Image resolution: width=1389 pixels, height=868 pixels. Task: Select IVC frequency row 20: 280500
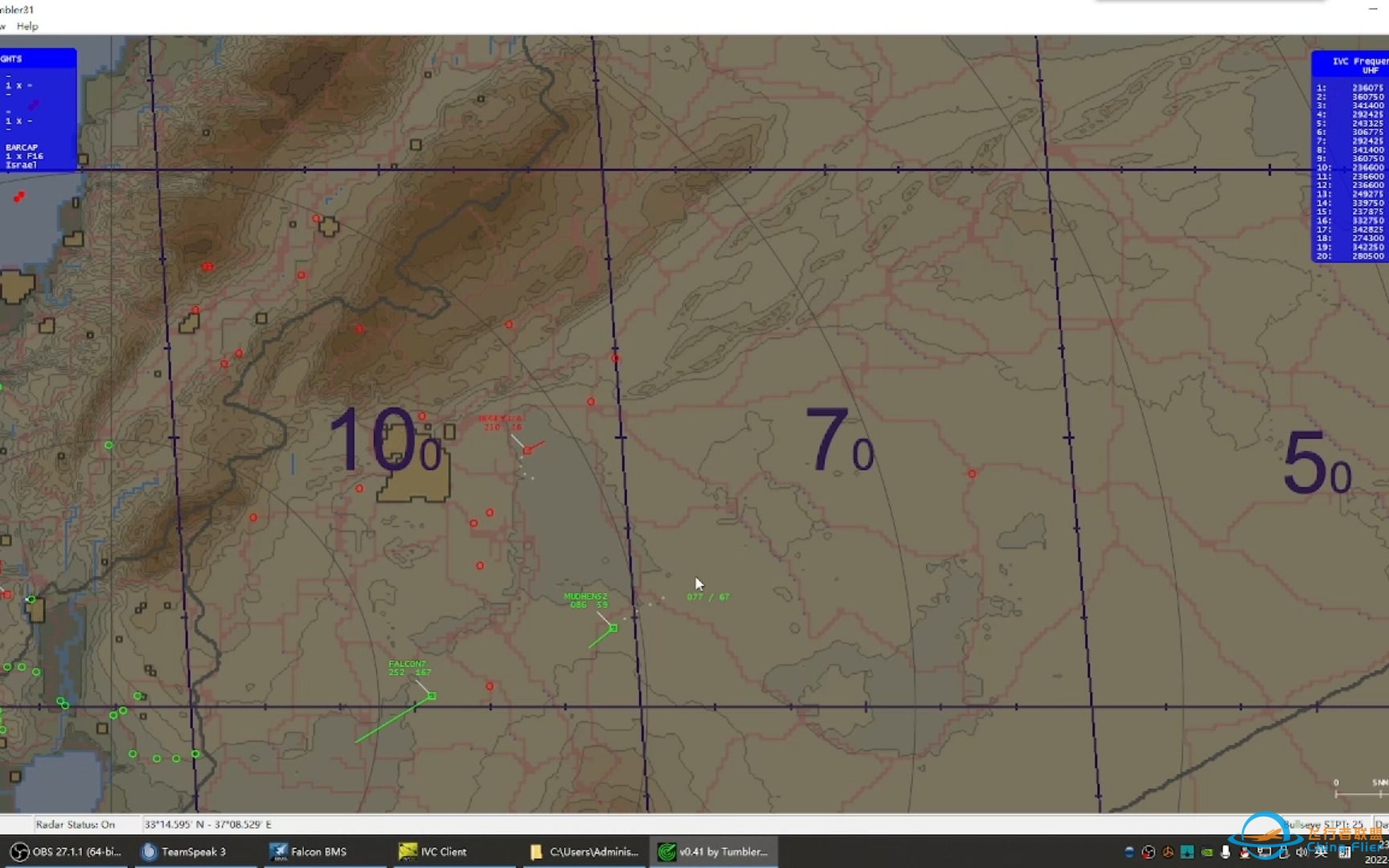click(1350, 256)
